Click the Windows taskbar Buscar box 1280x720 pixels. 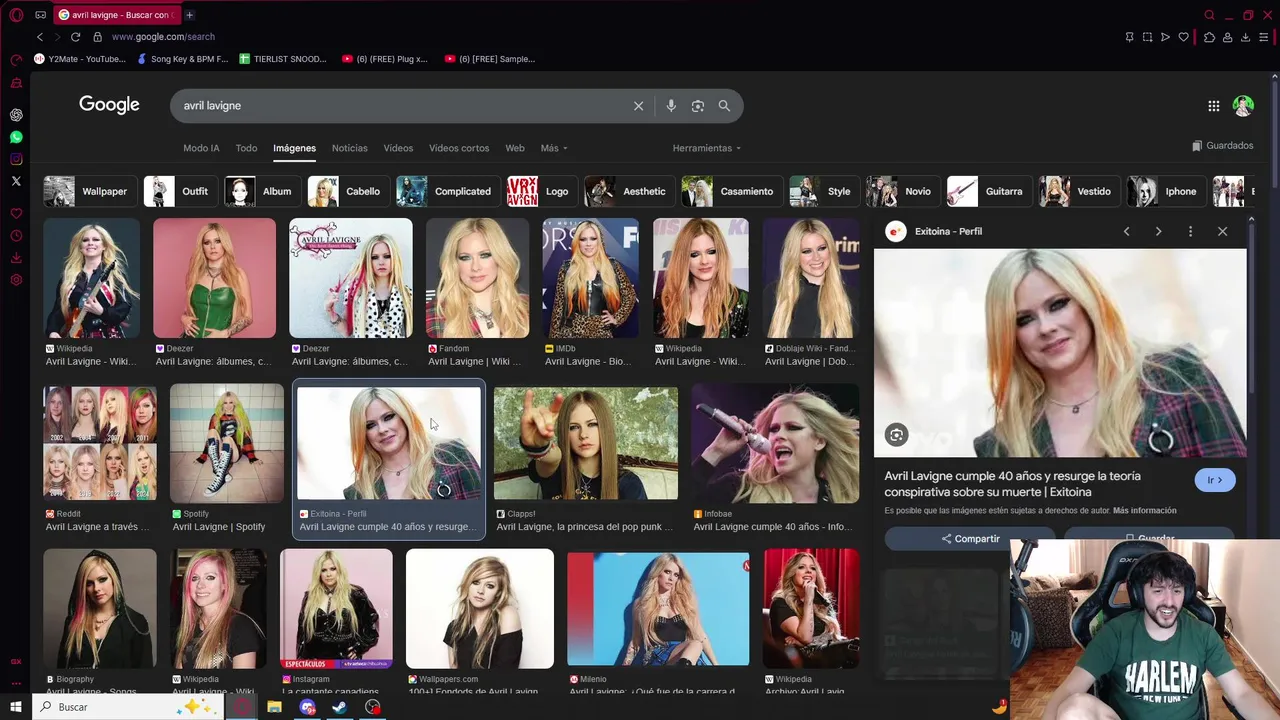pyautogui.click(x=128, y=707)
